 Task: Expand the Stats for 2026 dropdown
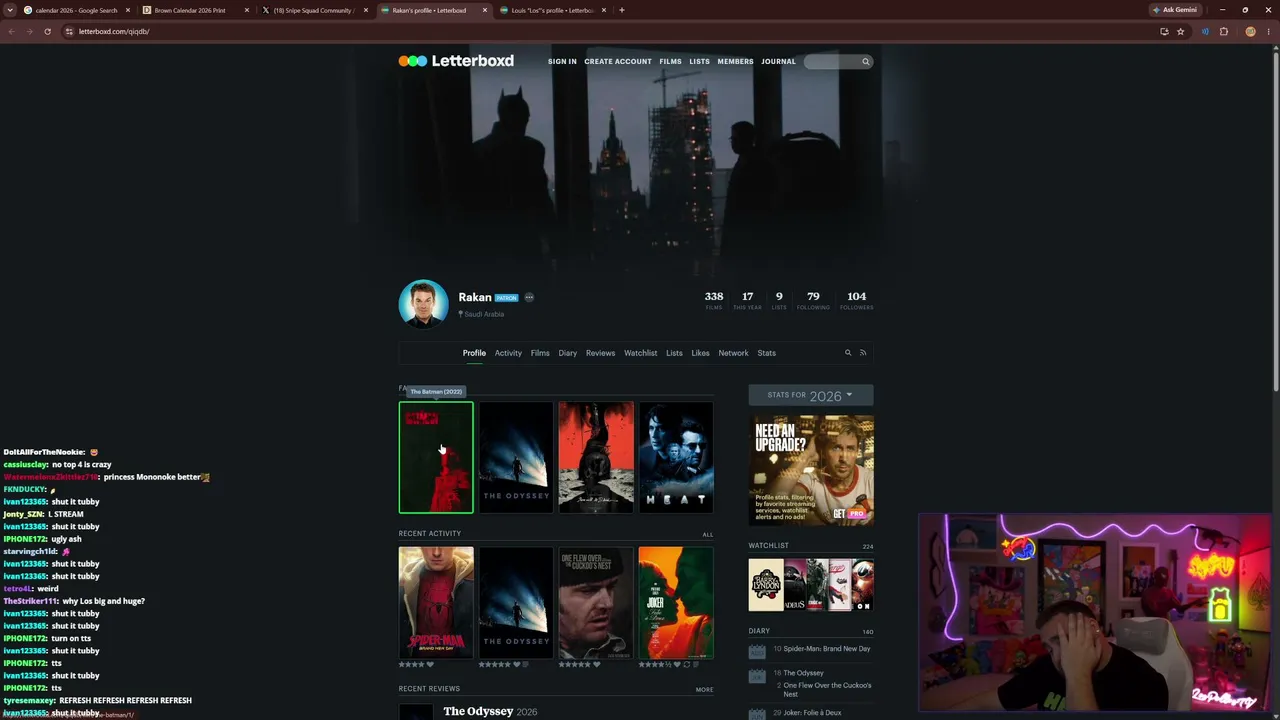(x=811, y=395)
